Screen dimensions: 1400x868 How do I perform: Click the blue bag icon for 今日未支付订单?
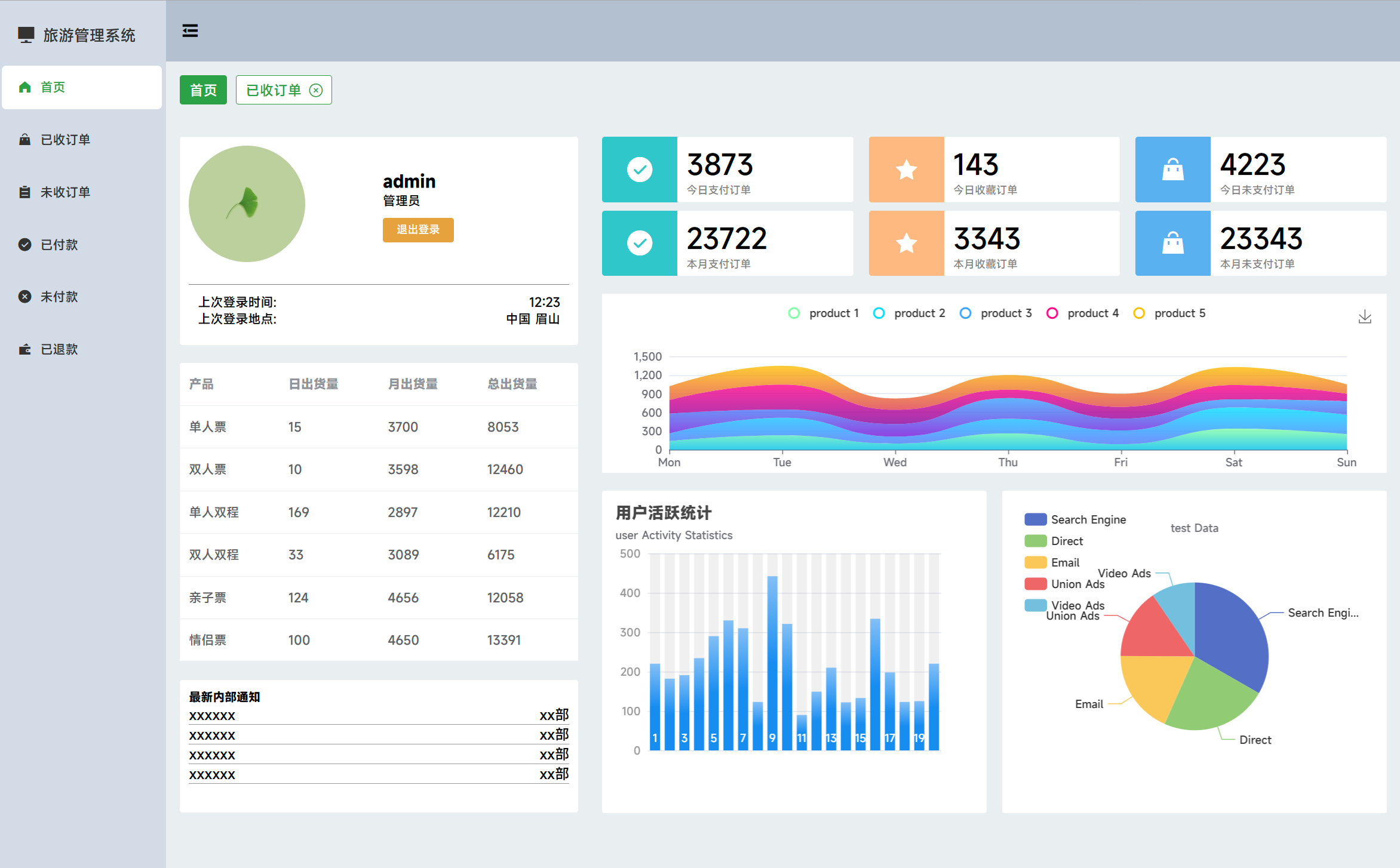point(1173,170)
